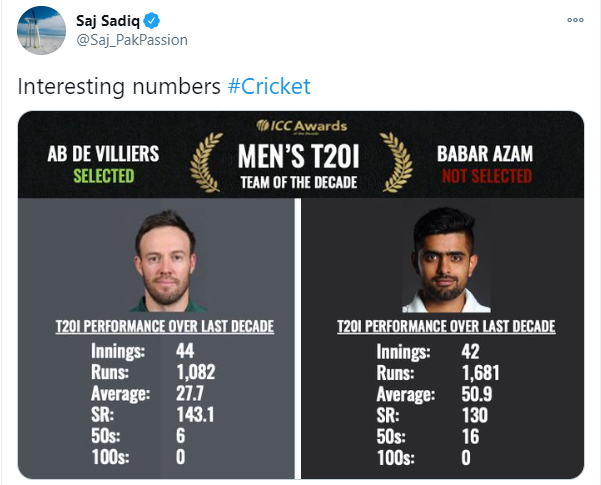
Task: Click the Saj Sadiq display name
Action: [x=110, y=21]
